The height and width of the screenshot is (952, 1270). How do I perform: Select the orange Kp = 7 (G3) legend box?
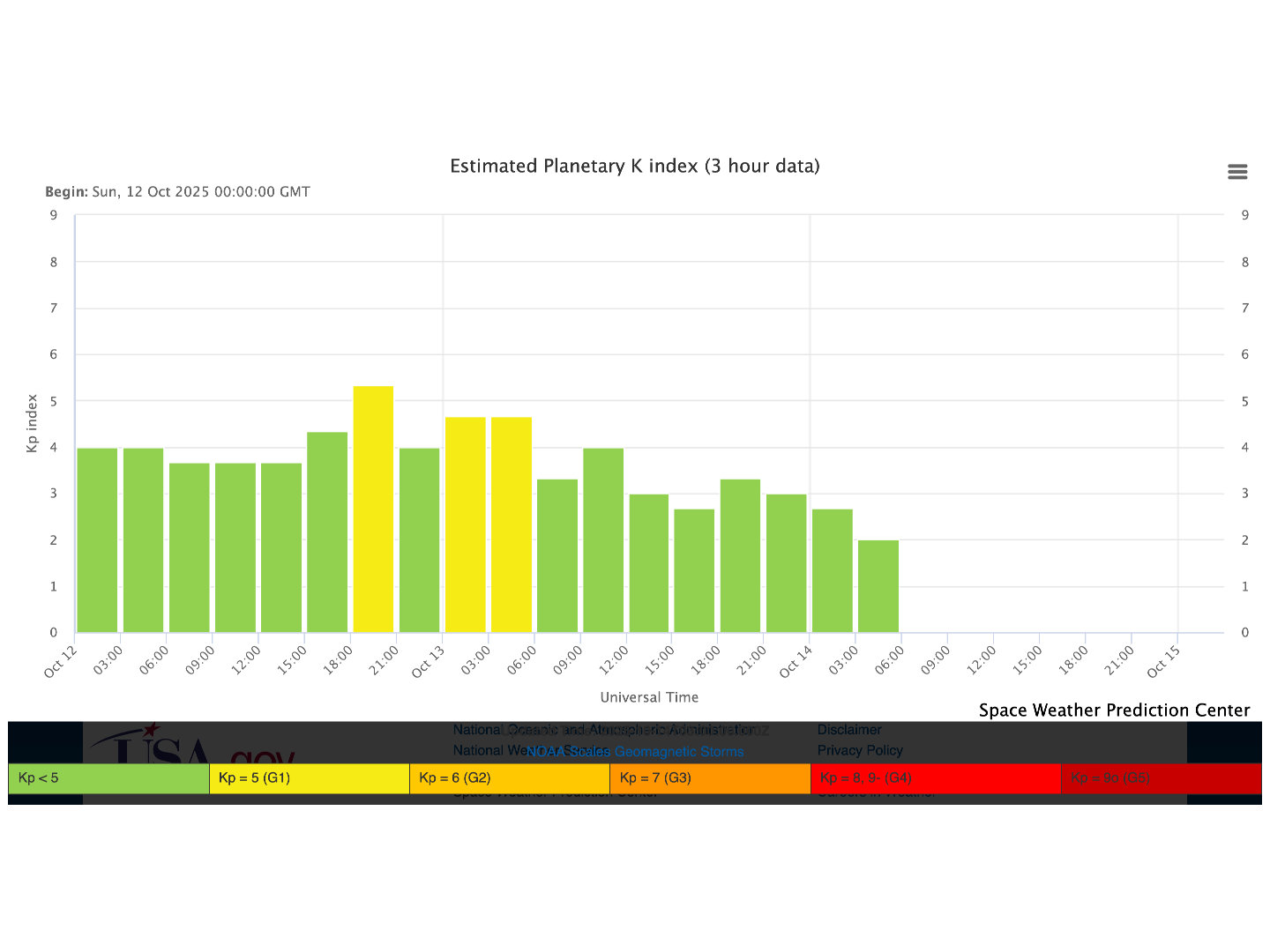point(709,778)
